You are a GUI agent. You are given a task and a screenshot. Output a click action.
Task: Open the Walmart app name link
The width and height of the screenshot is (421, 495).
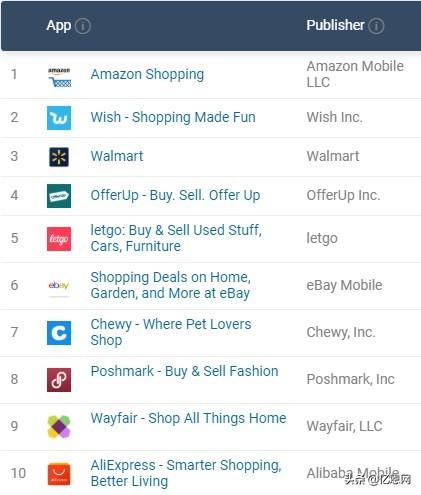117,156
